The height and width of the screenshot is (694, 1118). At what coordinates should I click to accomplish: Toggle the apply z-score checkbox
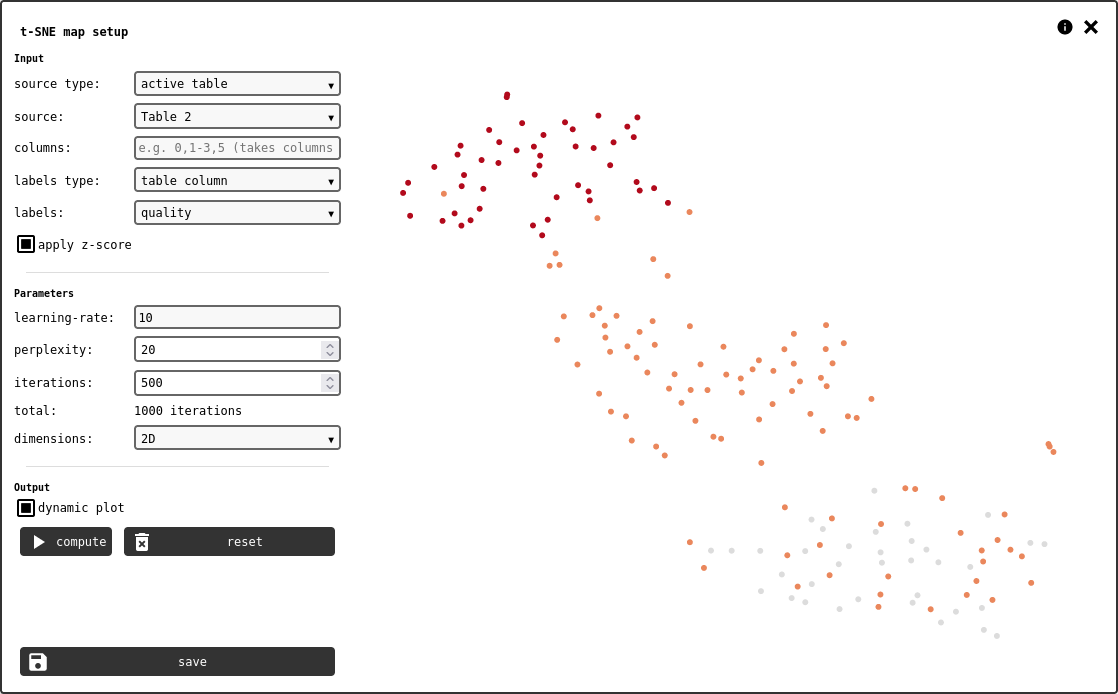tap(26, 244)
